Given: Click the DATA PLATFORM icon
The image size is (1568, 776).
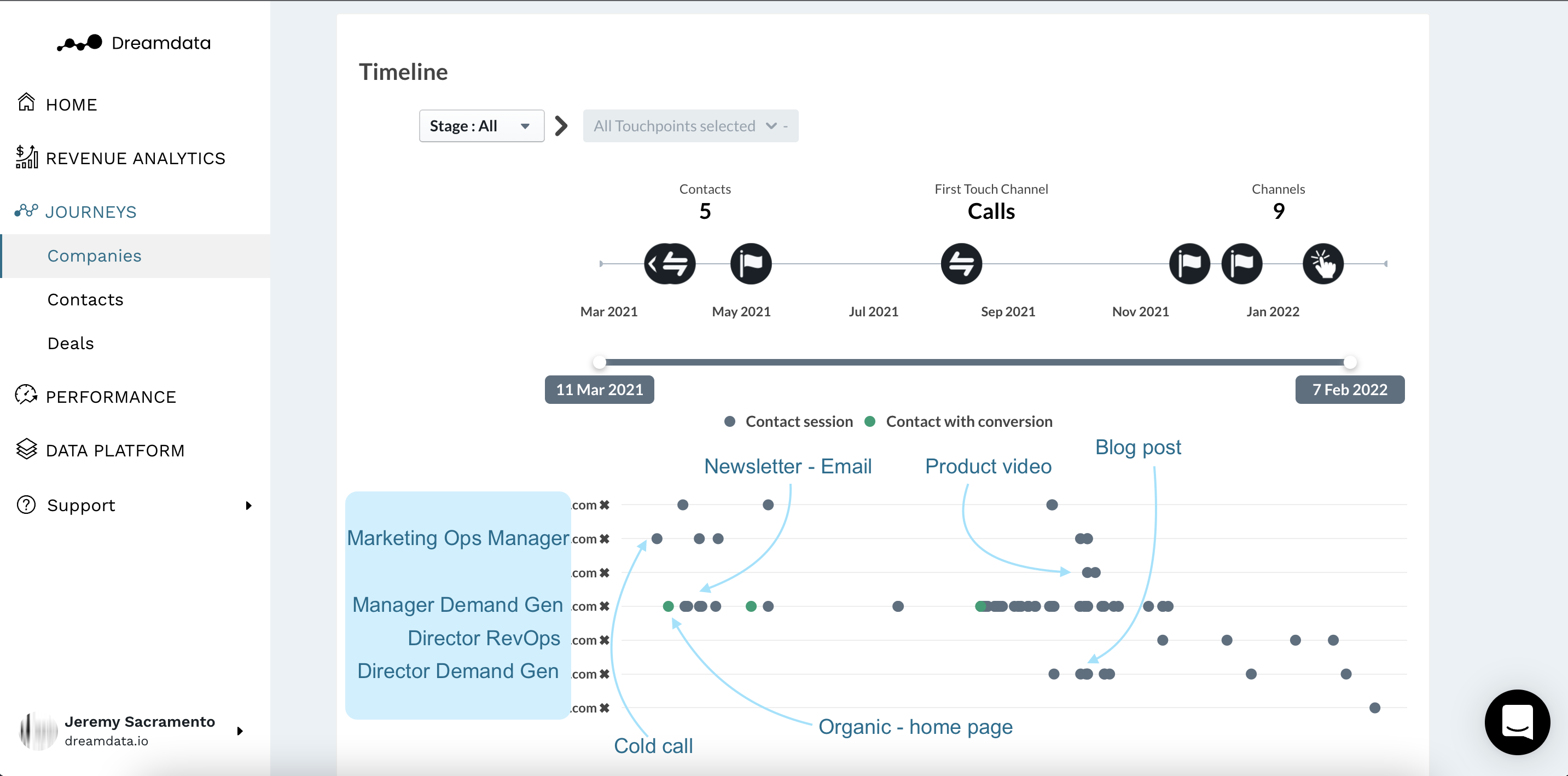Looking at the screenshot, I should pyautogui.click(x=26, y=450).
